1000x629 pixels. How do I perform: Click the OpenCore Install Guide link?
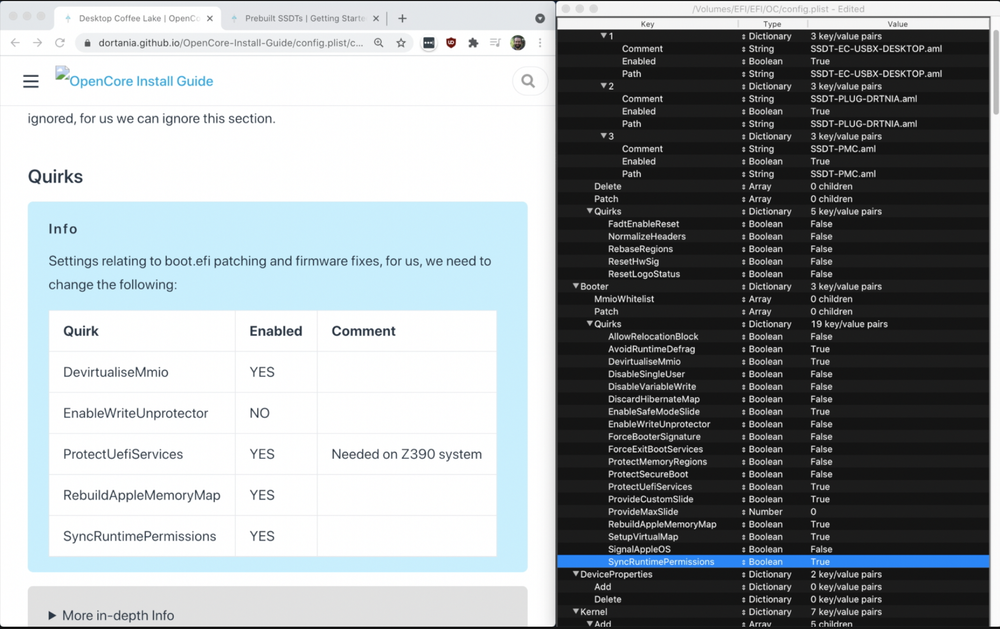coord(134,81)
